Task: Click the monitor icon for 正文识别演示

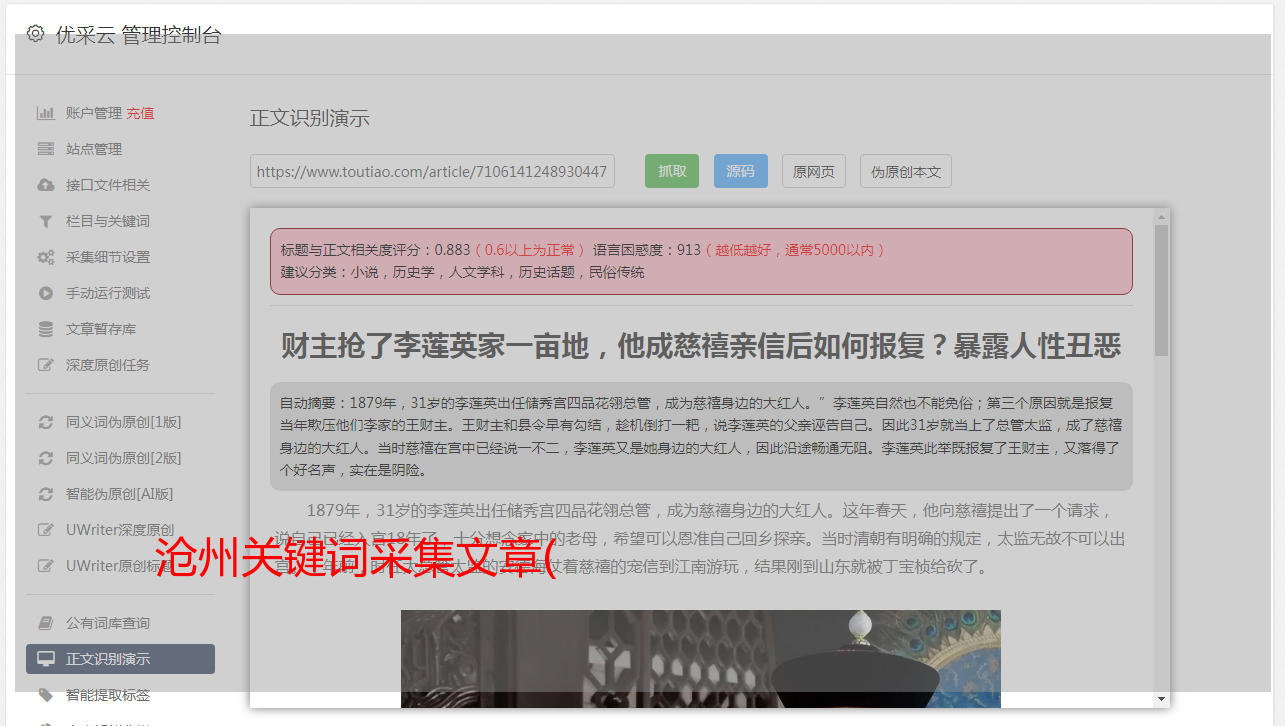Action: tap(46, 659)
